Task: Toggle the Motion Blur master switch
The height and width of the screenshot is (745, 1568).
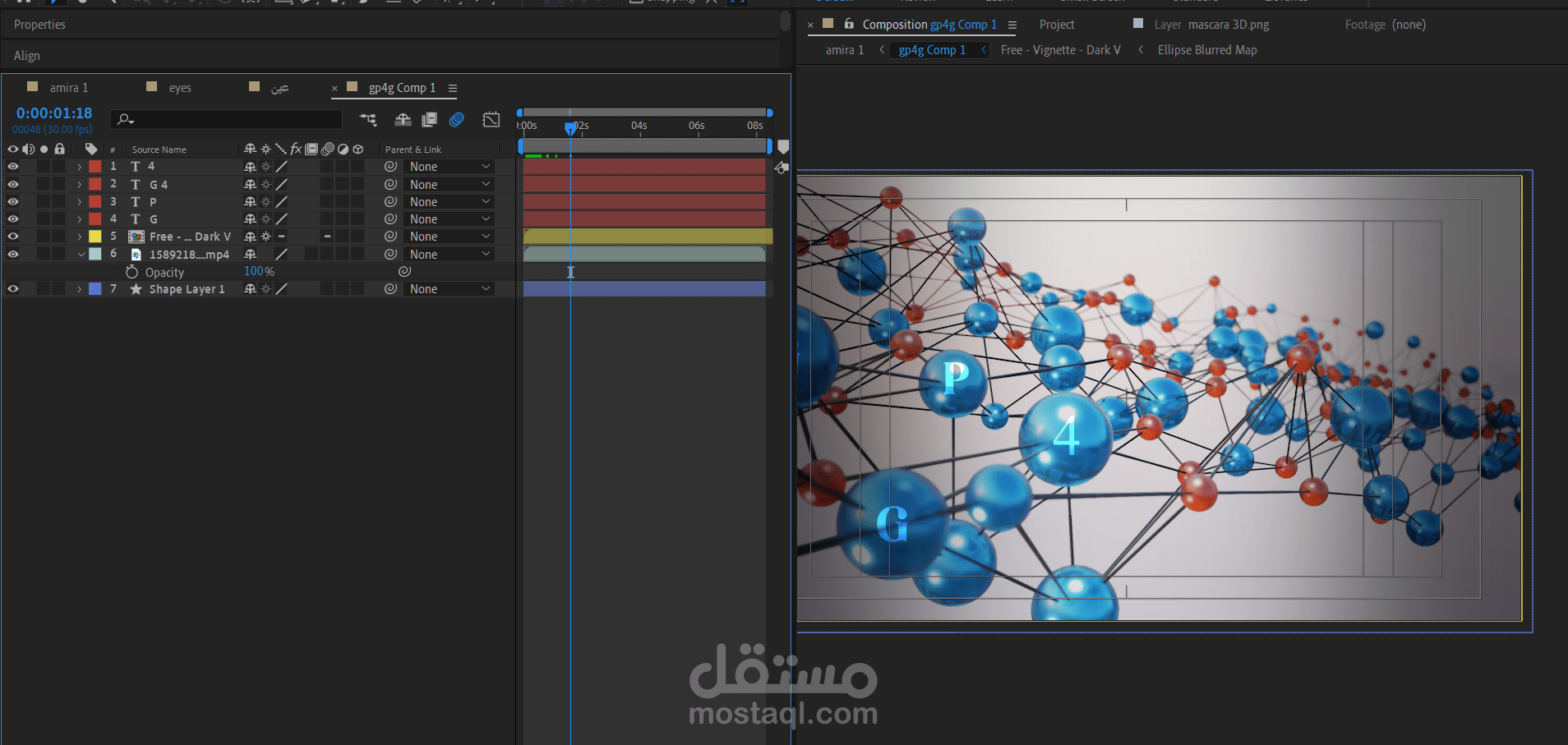Action: click(457, 120)
